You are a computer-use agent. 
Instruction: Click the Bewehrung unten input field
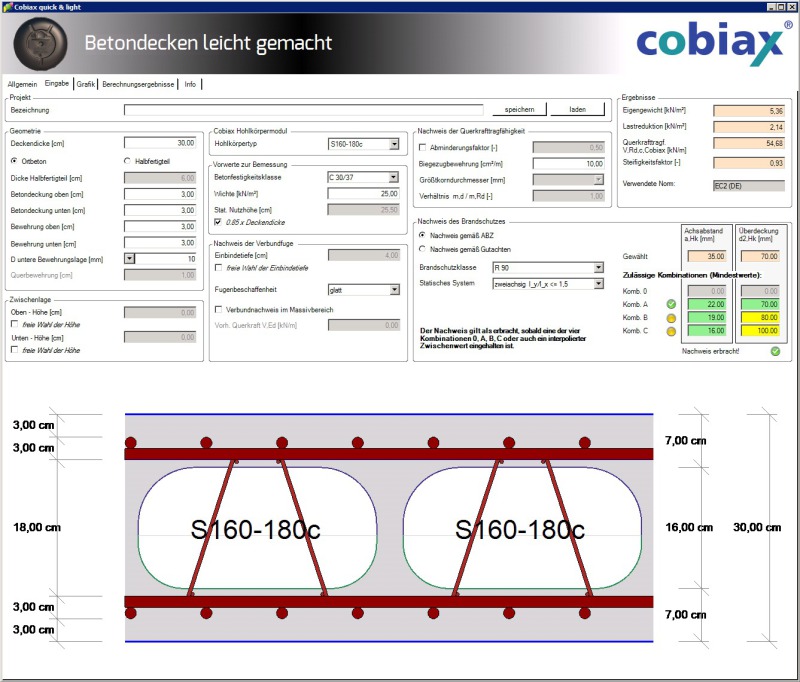click(160, 243)
